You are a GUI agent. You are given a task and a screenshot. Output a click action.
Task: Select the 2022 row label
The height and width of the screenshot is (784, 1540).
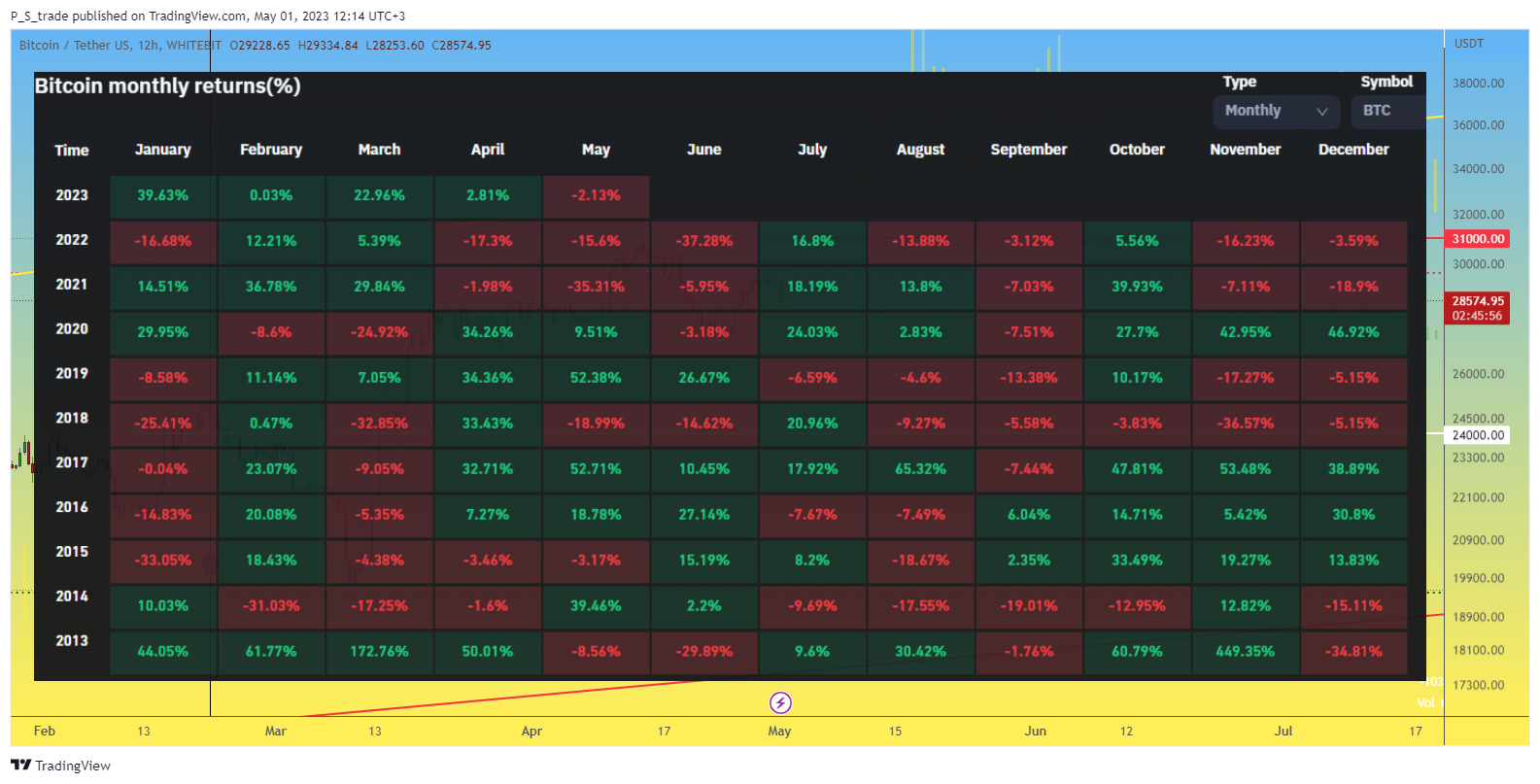pos(72,240)
